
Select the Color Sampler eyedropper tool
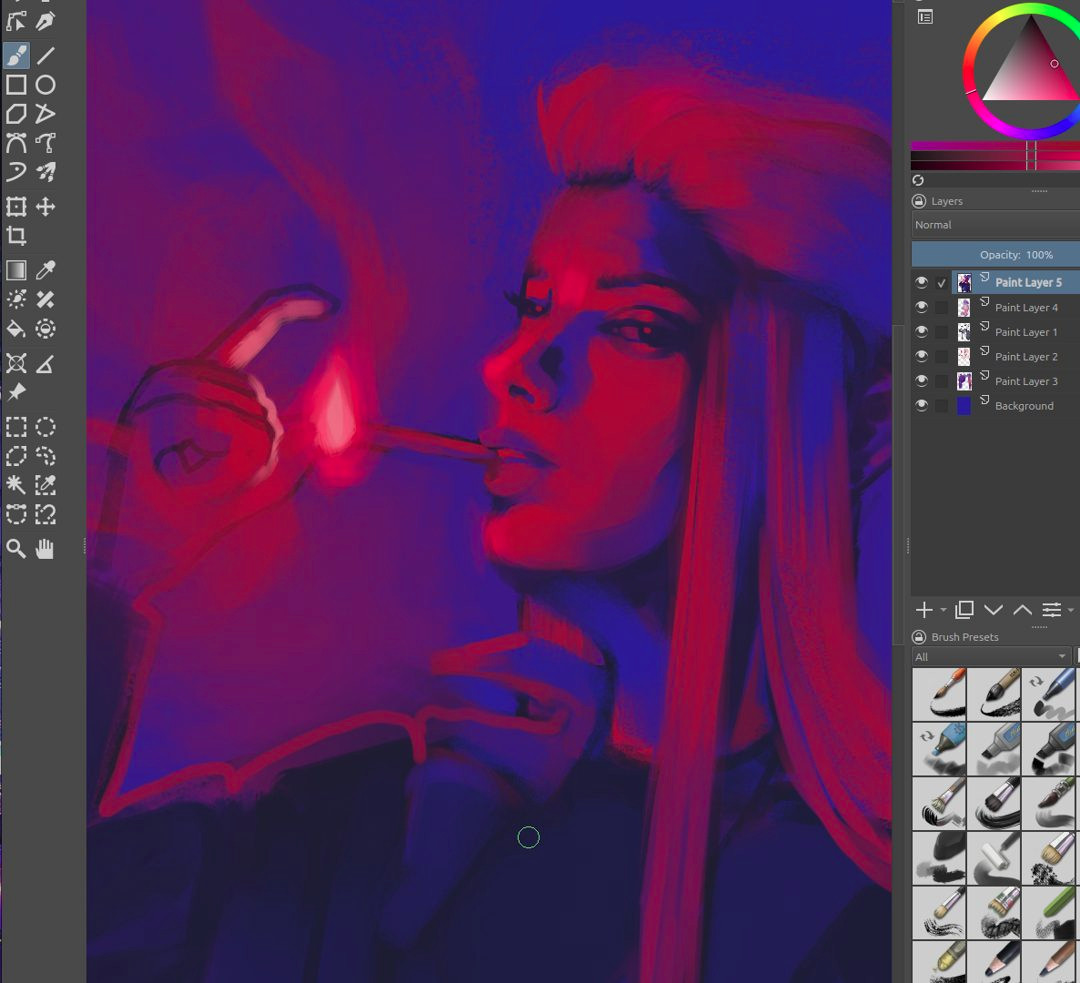45,271
